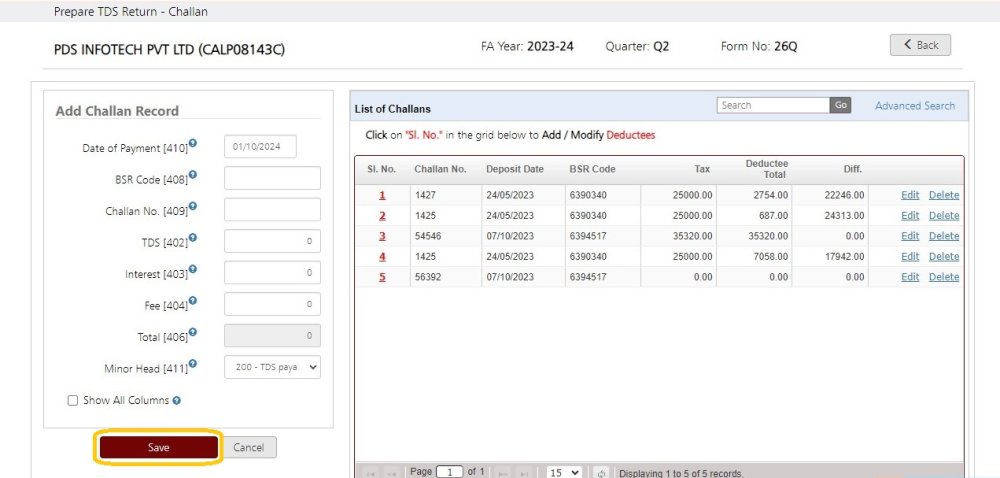
Task: Click help icon next to Show All Columns
Action: [177, 401]
